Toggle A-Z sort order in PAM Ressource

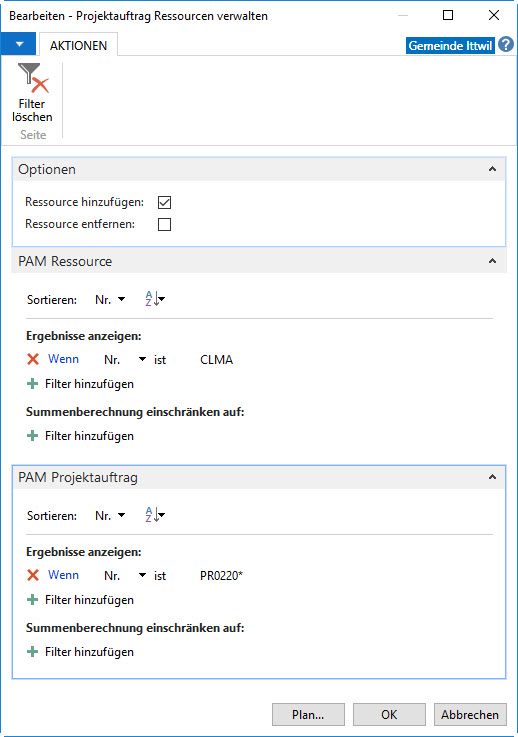[x=155, y=299]
